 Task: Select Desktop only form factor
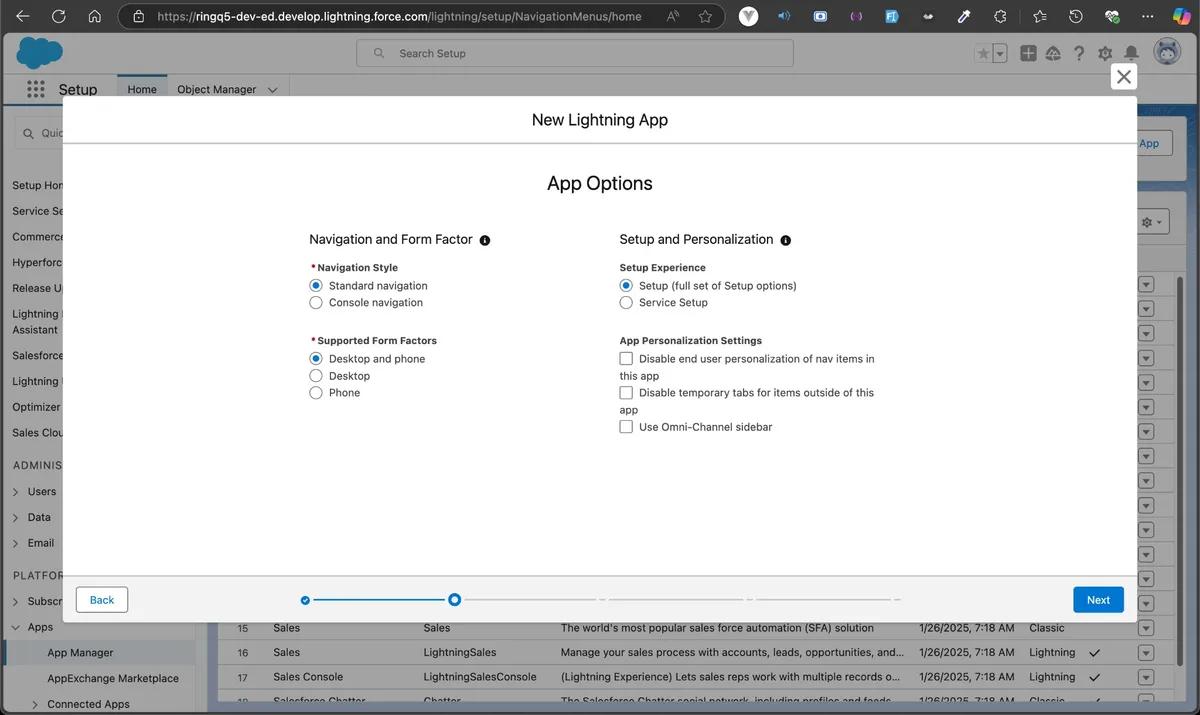(316, 375)
